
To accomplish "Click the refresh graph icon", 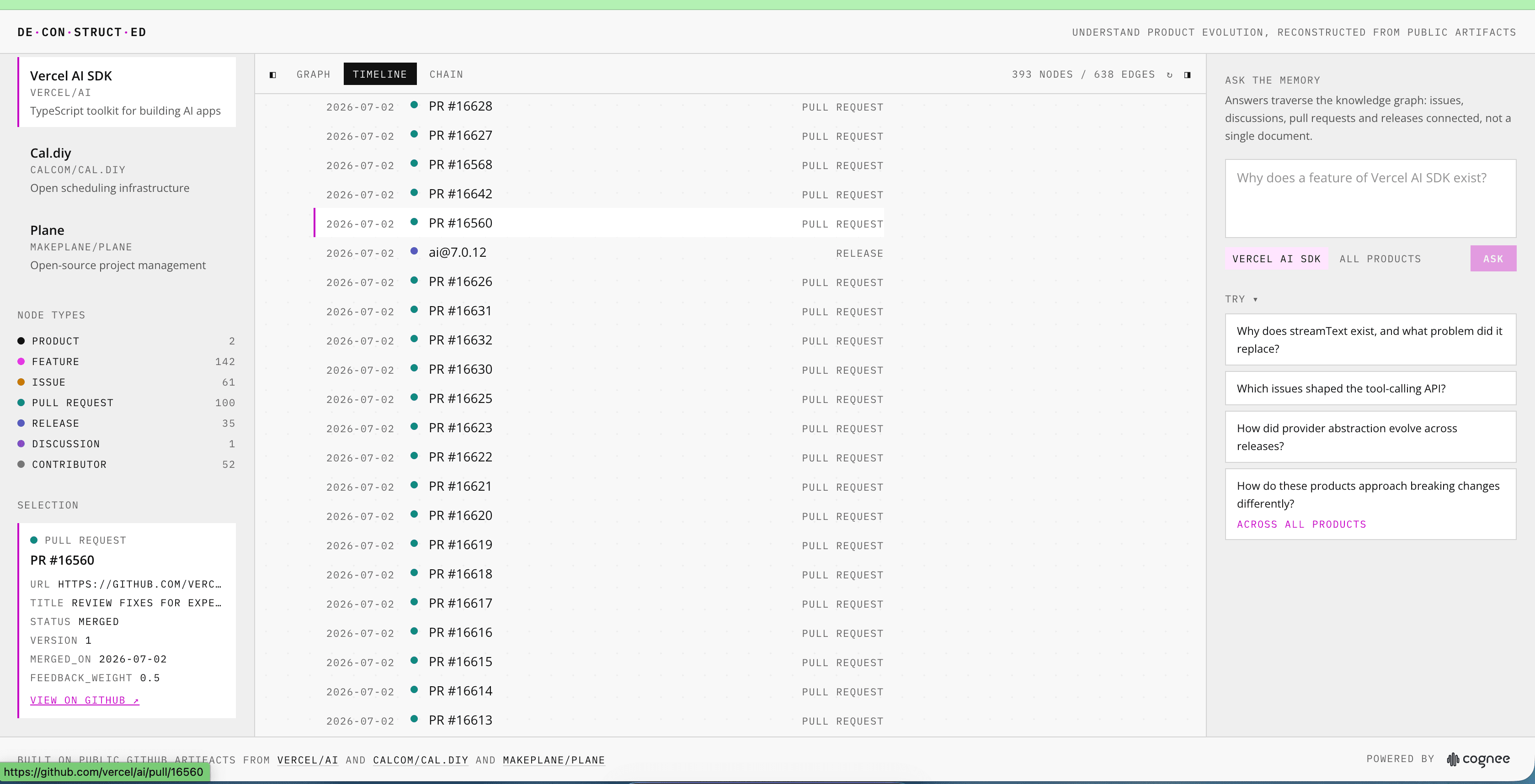I will (x=1170, y=74).
